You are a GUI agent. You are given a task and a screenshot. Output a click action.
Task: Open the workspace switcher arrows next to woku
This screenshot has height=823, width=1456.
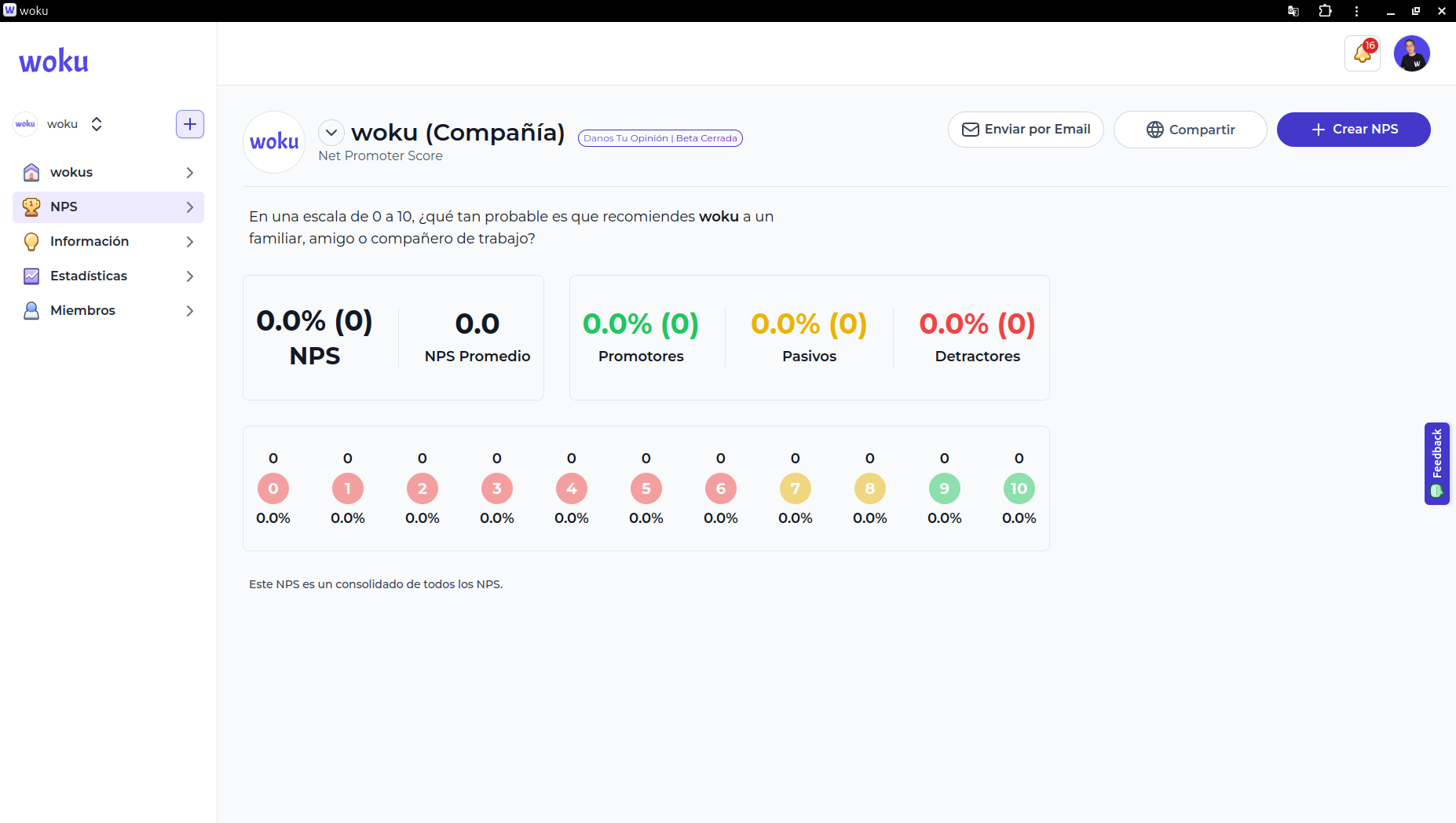tap(96, 123)
